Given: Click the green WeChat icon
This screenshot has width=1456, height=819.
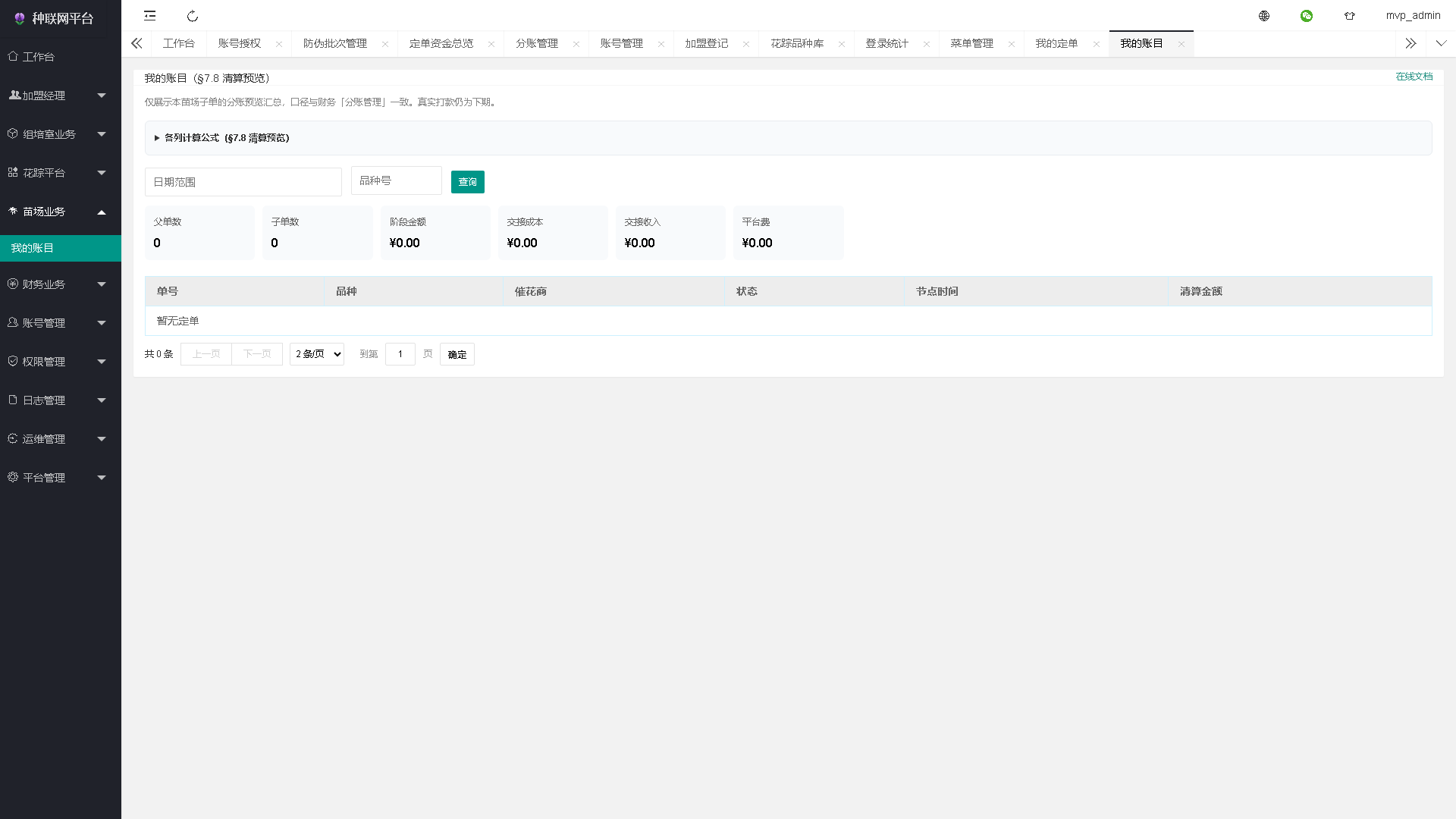Looking at the screenshot, I should pos(1307,16).
